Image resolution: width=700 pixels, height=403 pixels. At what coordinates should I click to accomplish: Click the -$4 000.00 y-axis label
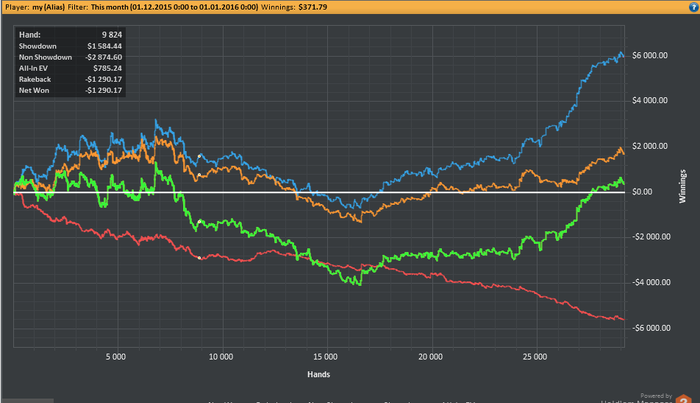(651, 283)
